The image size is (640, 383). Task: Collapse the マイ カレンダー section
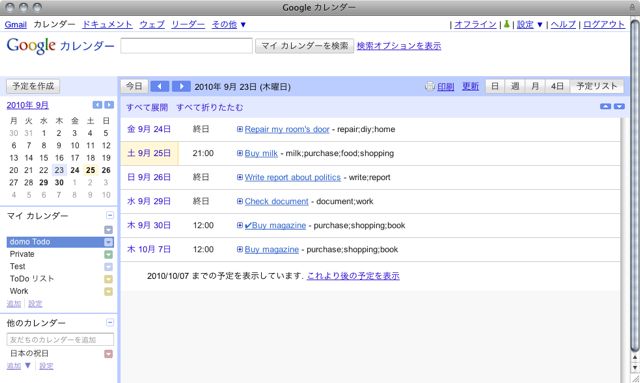[110, 215]
